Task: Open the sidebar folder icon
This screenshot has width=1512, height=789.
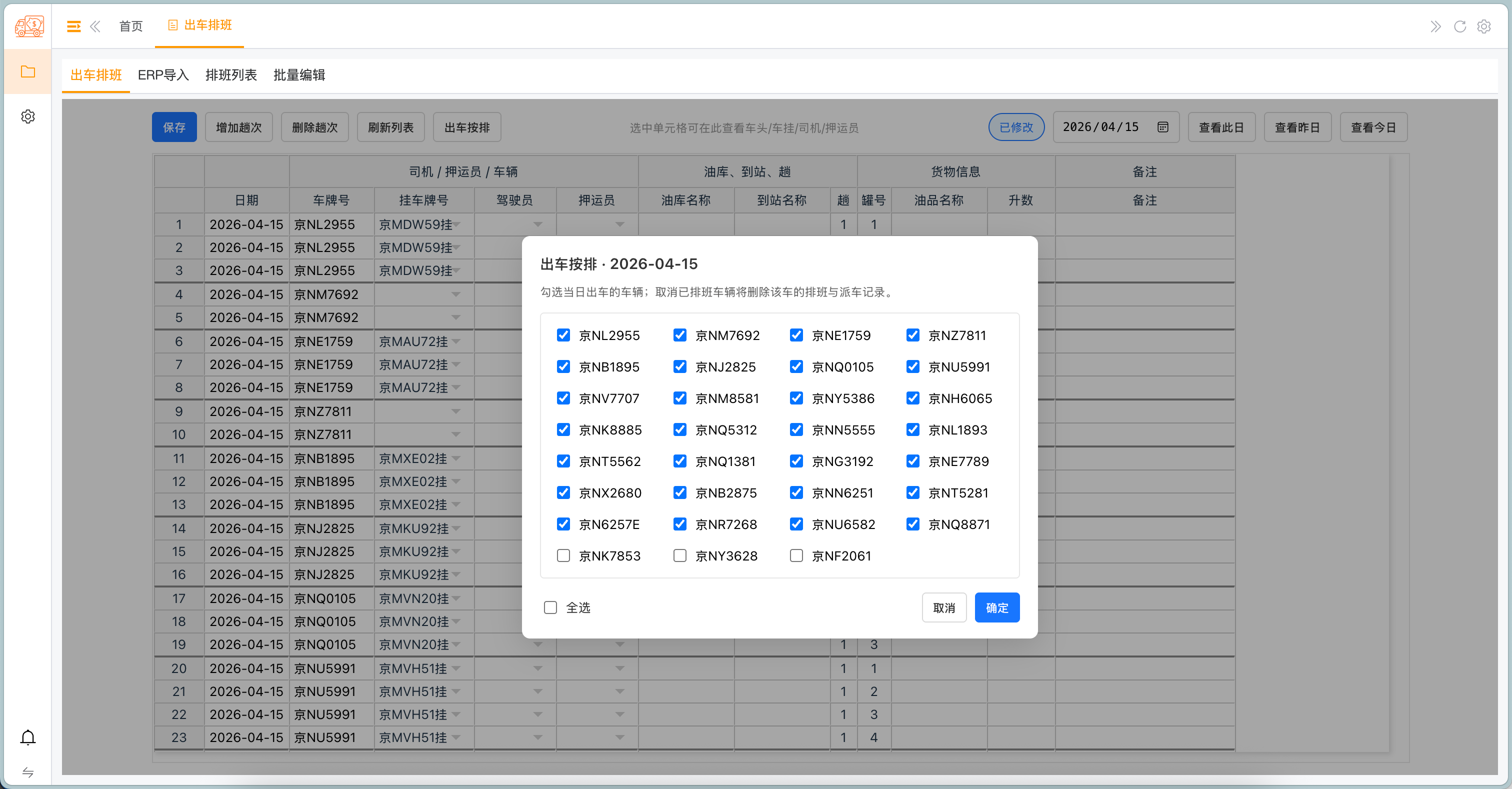Action: click(27, 71)
